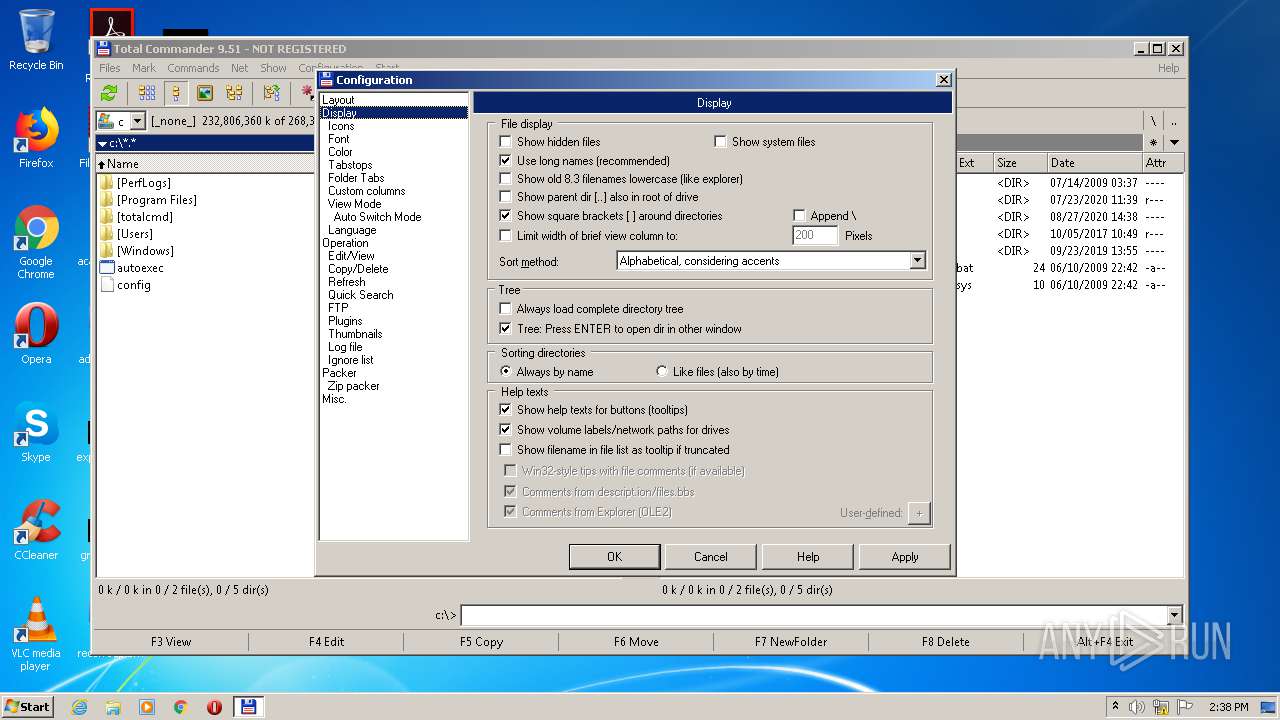
Task: Select the full details view toolbar icon
Action: (x=176, y=93)
